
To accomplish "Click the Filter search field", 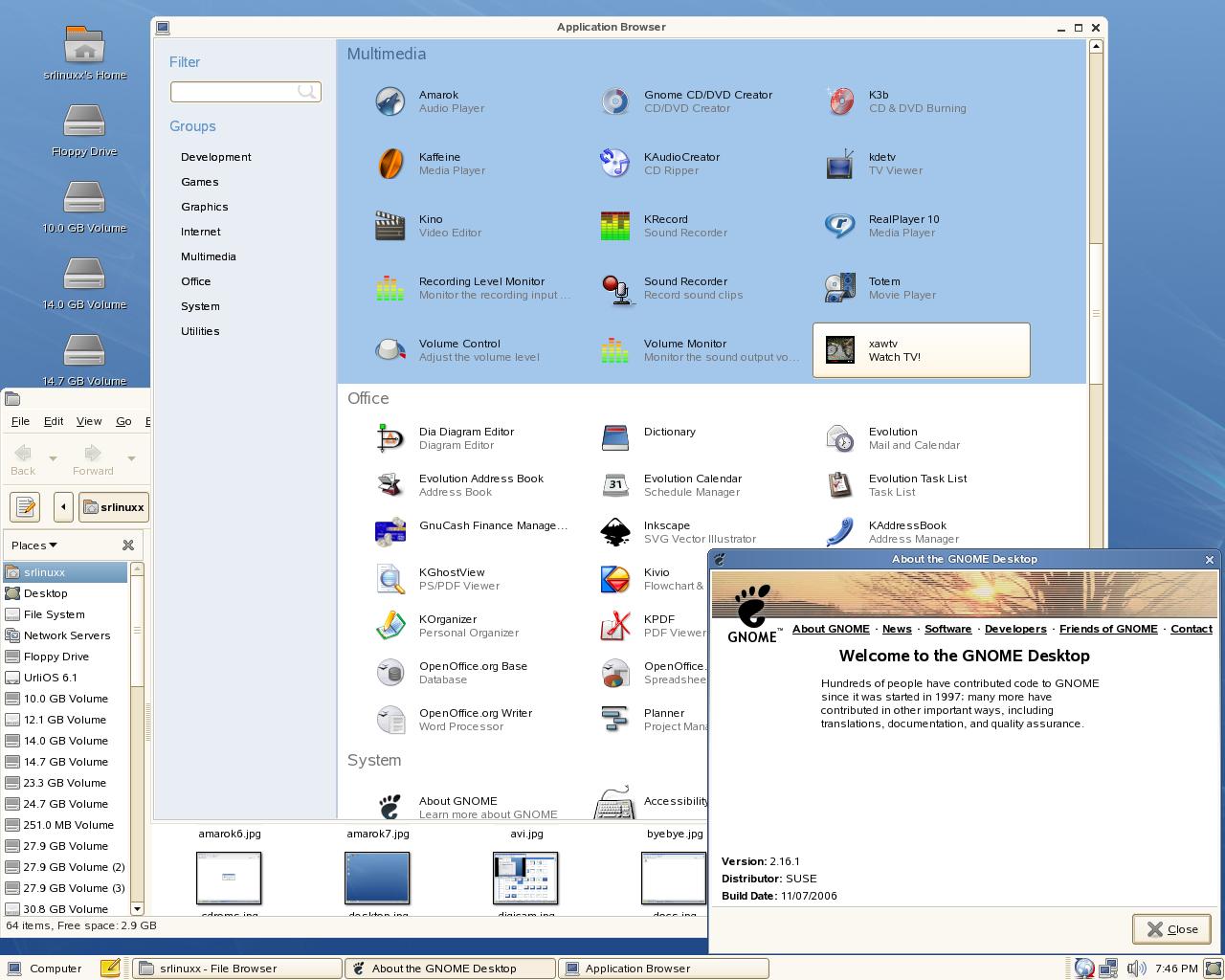I will pos(245,92).
